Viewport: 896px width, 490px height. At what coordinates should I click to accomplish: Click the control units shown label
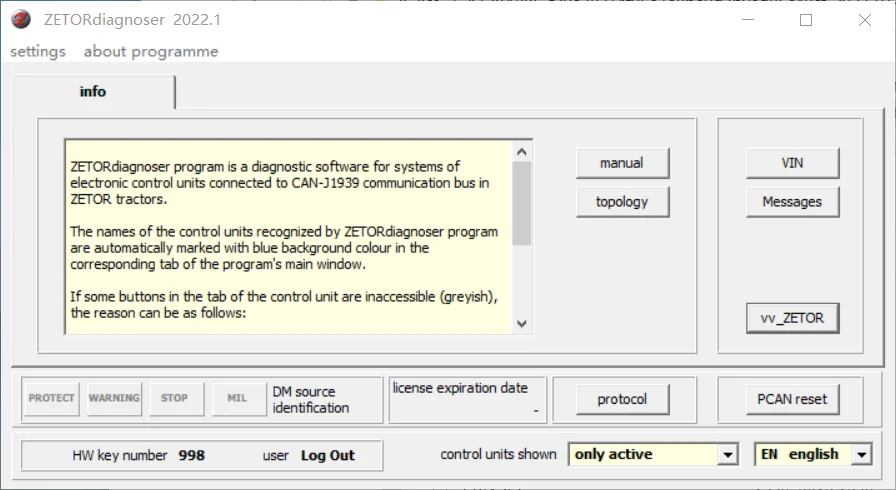point(498,455)
